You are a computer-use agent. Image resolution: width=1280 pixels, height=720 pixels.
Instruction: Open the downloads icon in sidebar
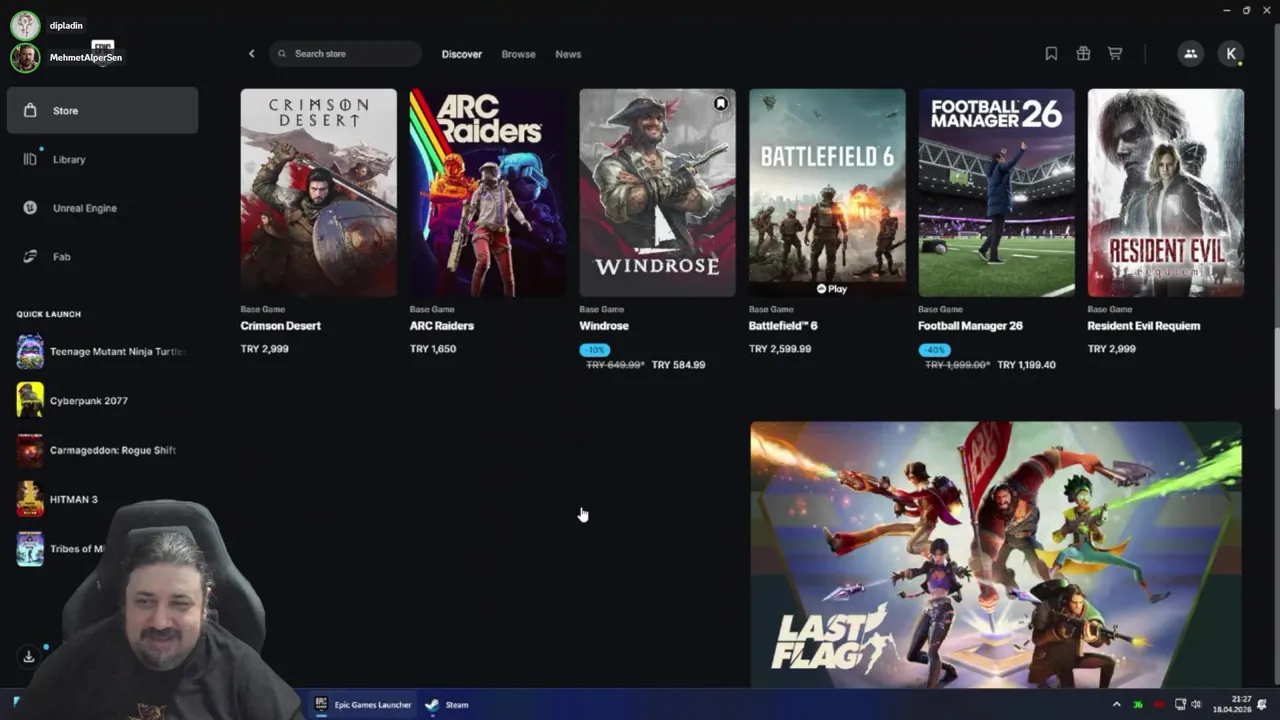[x=29, y=657]
